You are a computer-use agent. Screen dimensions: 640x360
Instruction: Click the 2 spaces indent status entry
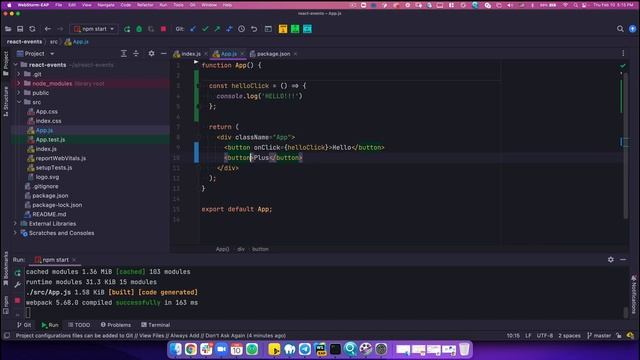click(569, 336)
